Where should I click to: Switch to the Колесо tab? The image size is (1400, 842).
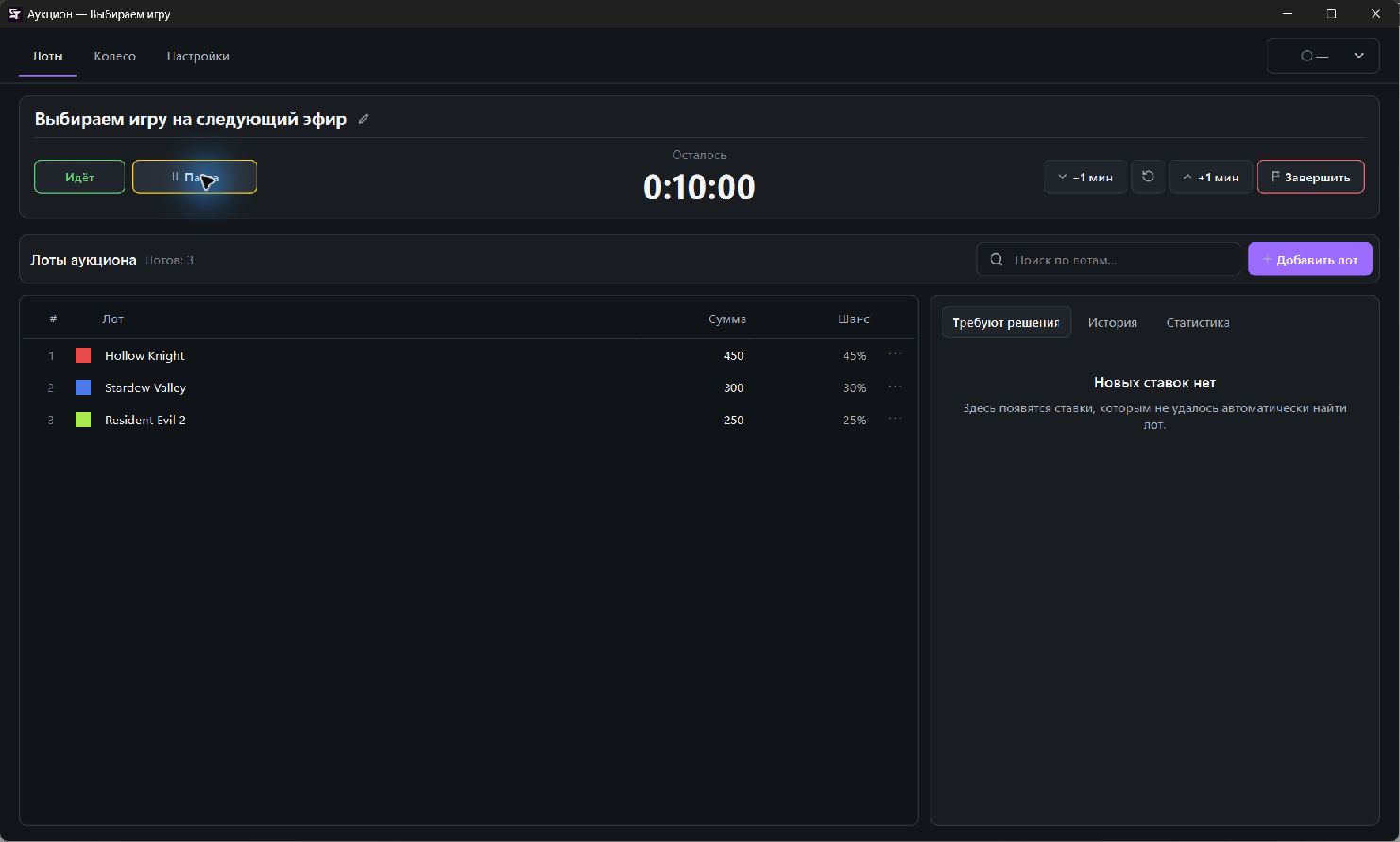pos(114,56)
